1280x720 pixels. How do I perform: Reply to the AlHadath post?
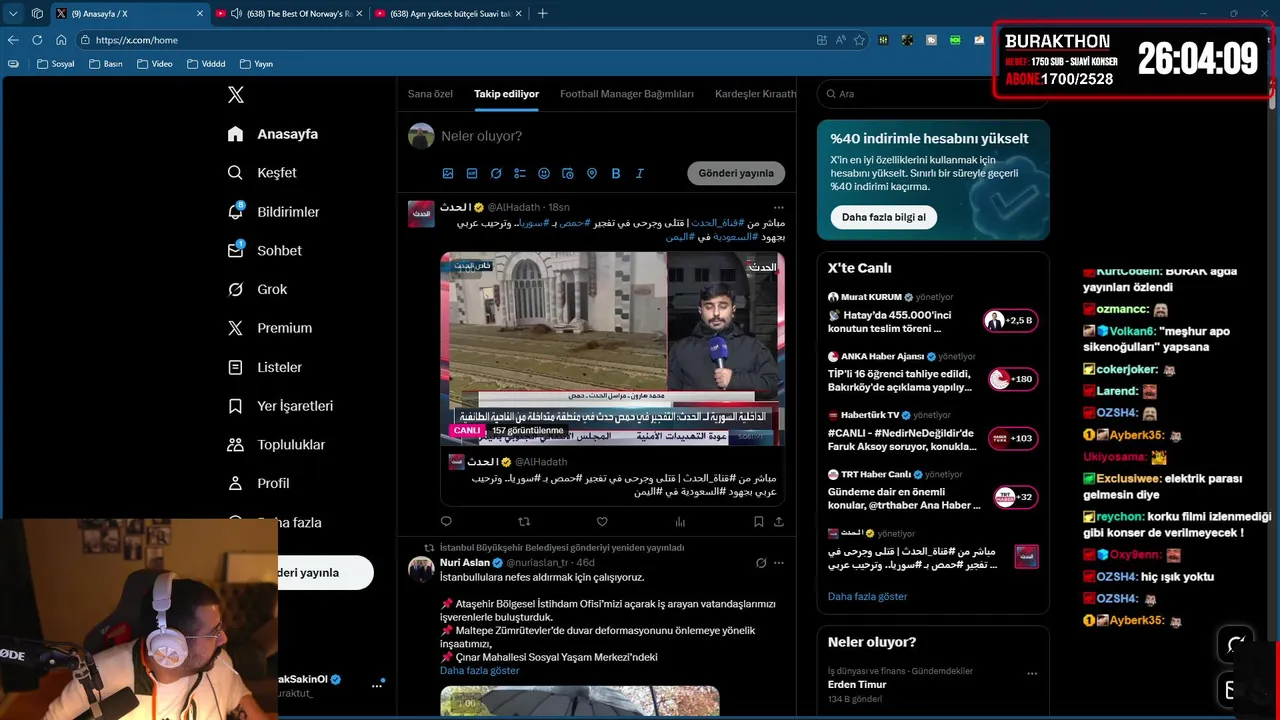[446, 522]
